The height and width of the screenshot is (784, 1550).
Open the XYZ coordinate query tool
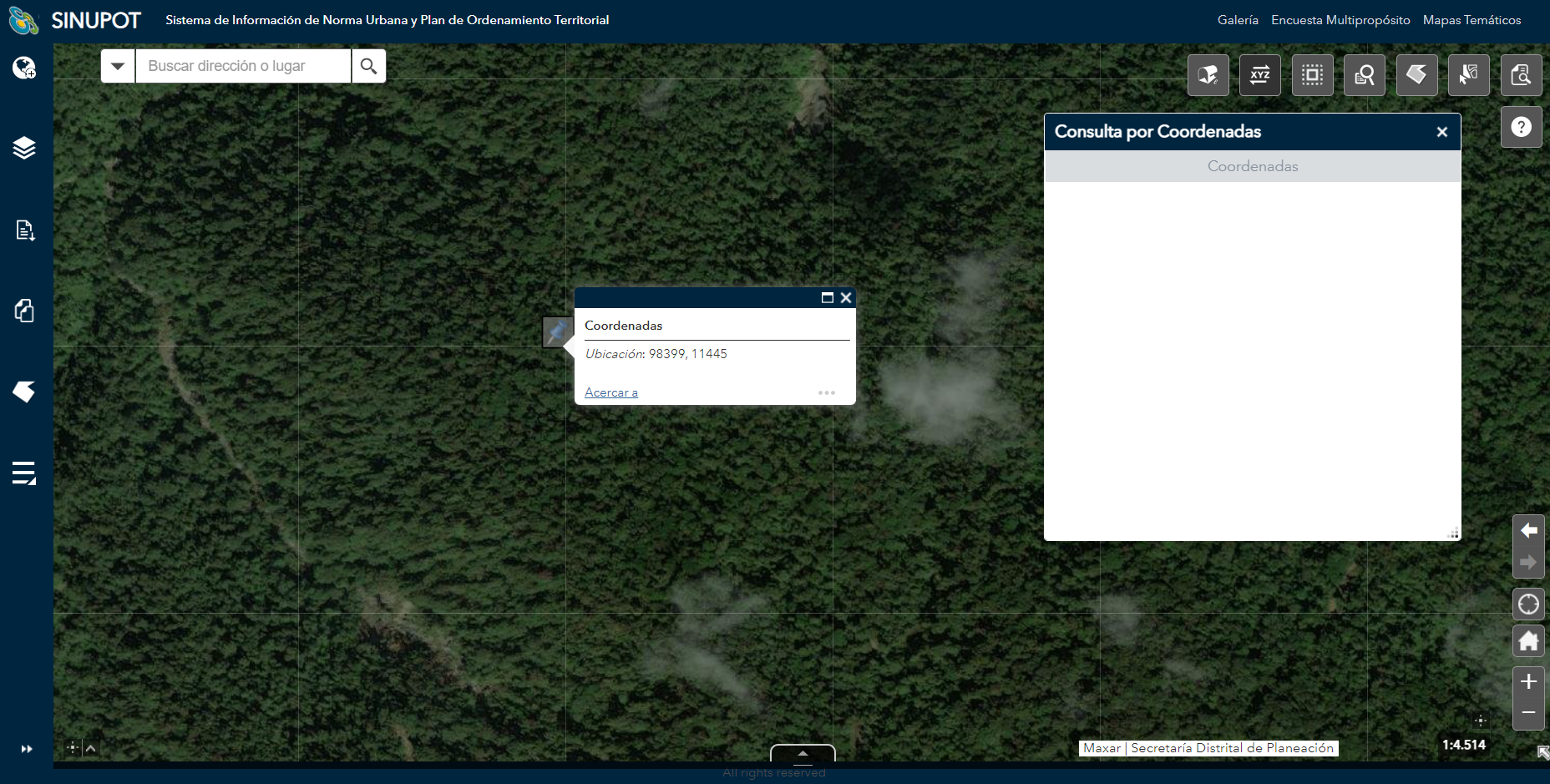tap(1259, 75)
